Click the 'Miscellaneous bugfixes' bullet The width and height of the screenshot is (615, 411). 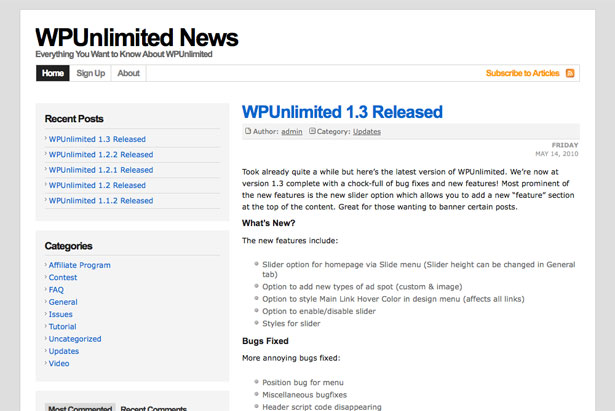tap(305, 395)
